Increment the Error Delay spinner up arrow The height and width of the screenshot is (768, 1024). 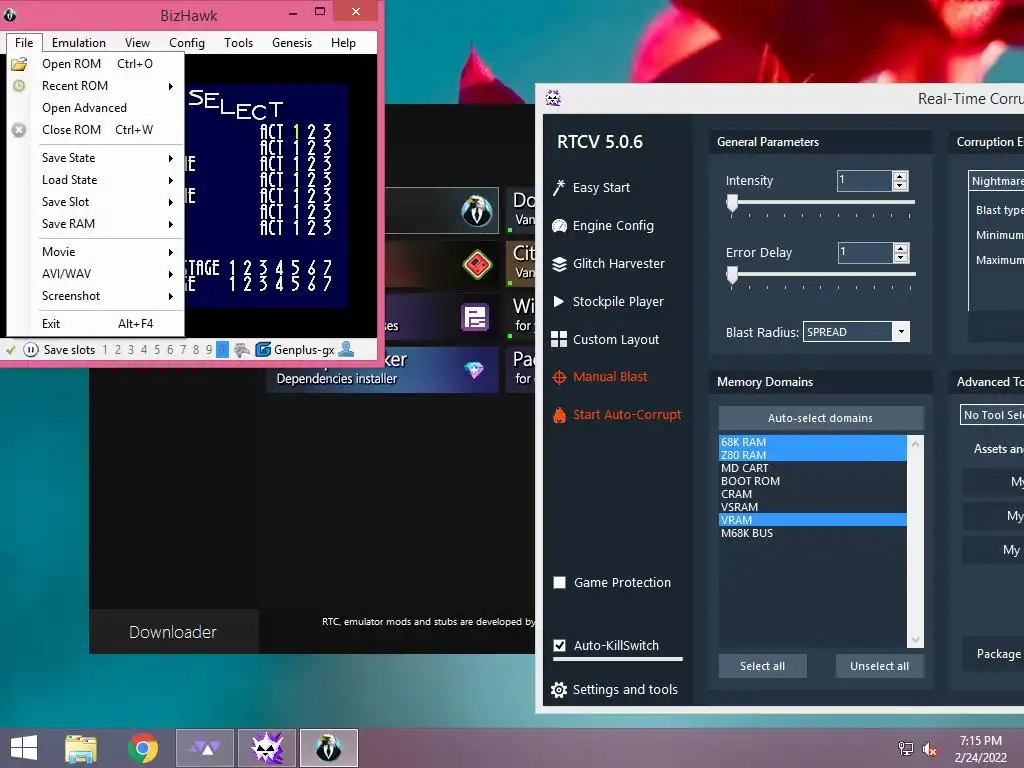[x=901, y=248]
